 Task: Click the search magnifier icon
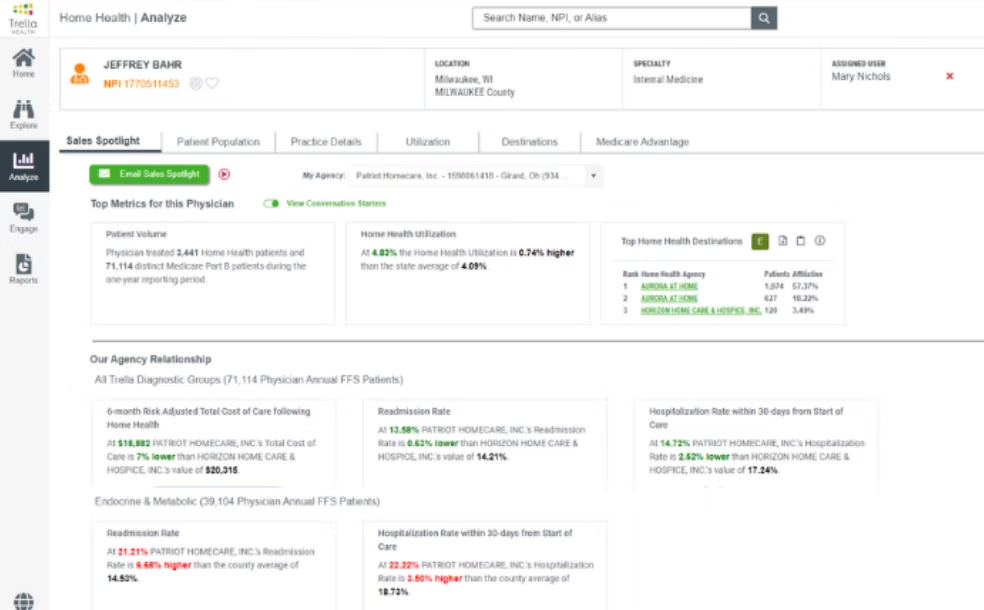(763, 17)
